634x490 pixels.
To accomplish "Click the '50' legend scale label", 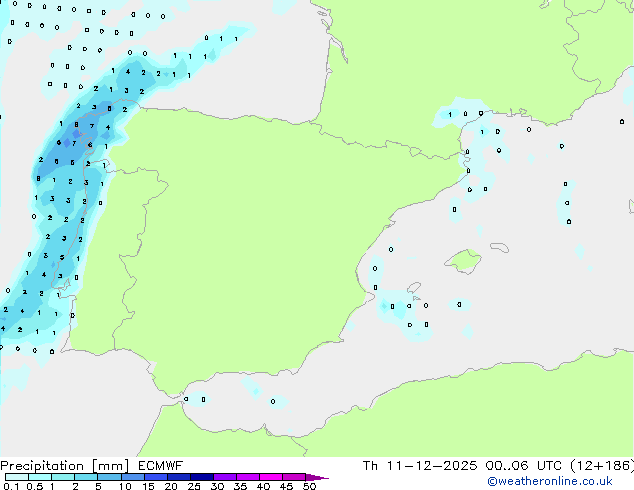I will click(309, 486).
